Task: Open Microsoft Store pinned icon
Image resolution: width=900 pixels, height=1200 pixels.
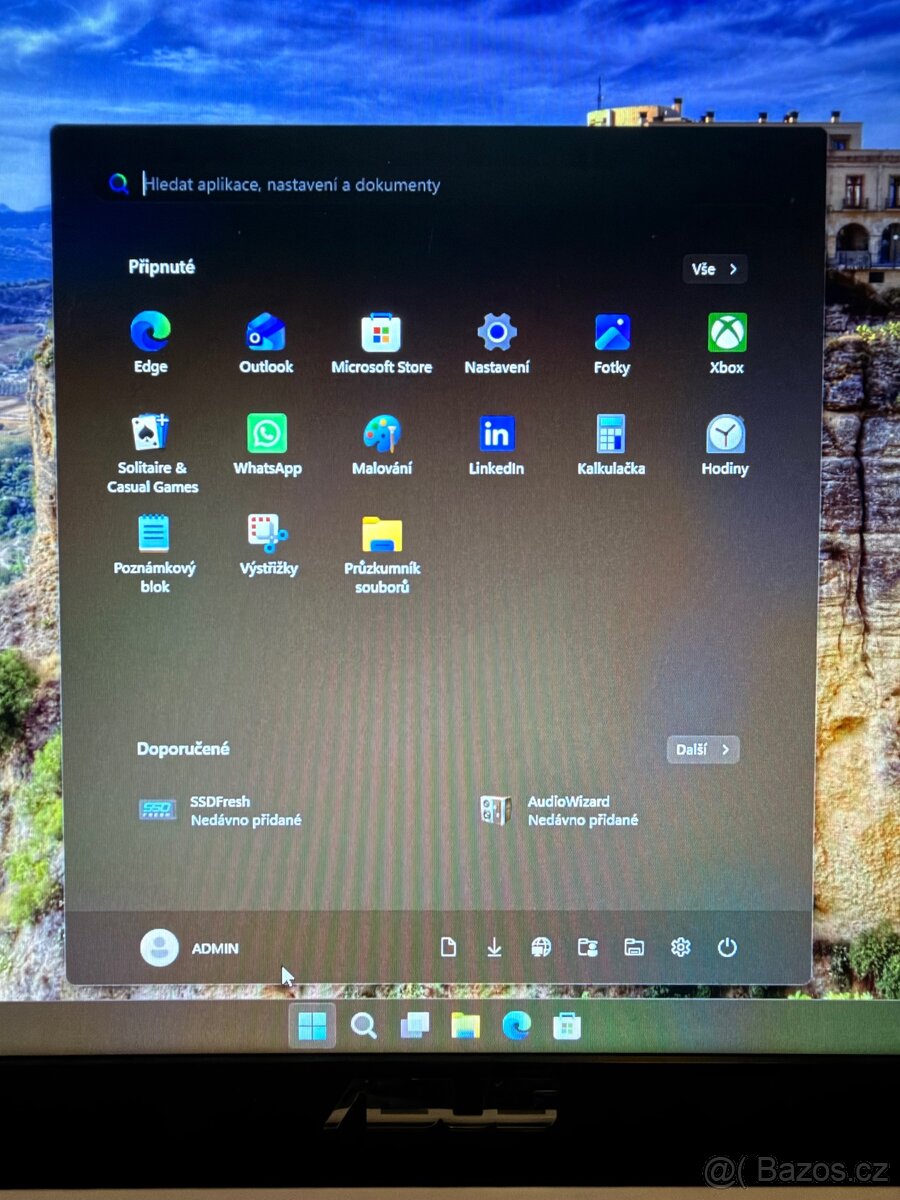Action: [x=381, y=343]
